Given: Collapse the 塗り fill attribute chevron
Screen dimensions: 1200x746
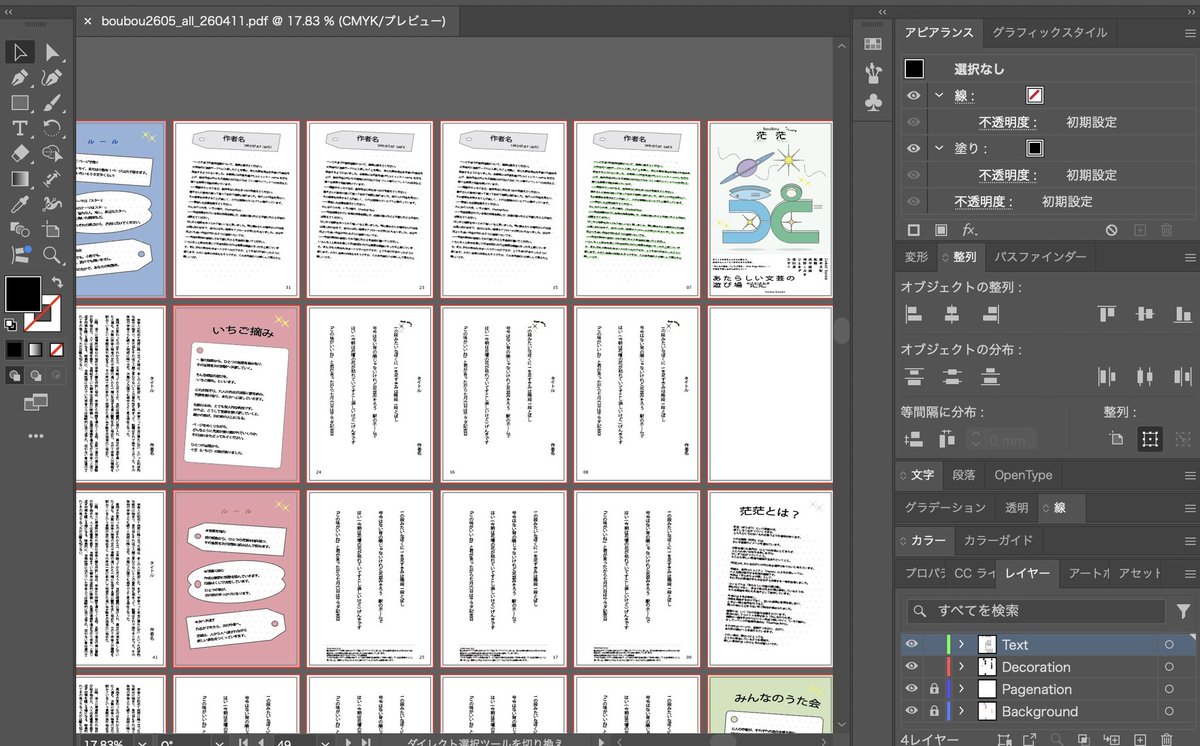Looking at the screenshot, I should point(939,148).
